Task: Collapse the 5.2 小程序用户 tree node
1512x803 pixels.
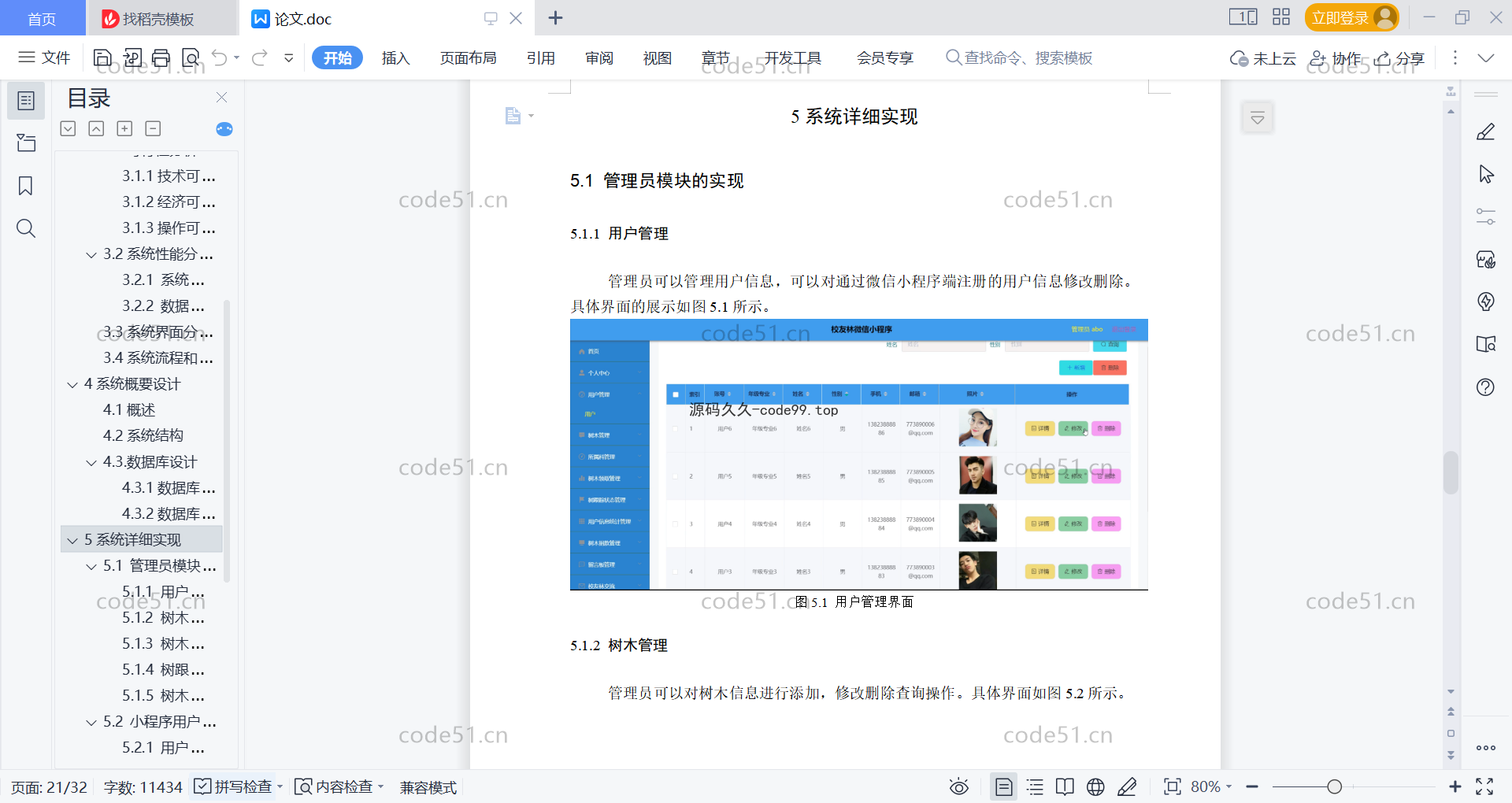Action: 91,722
